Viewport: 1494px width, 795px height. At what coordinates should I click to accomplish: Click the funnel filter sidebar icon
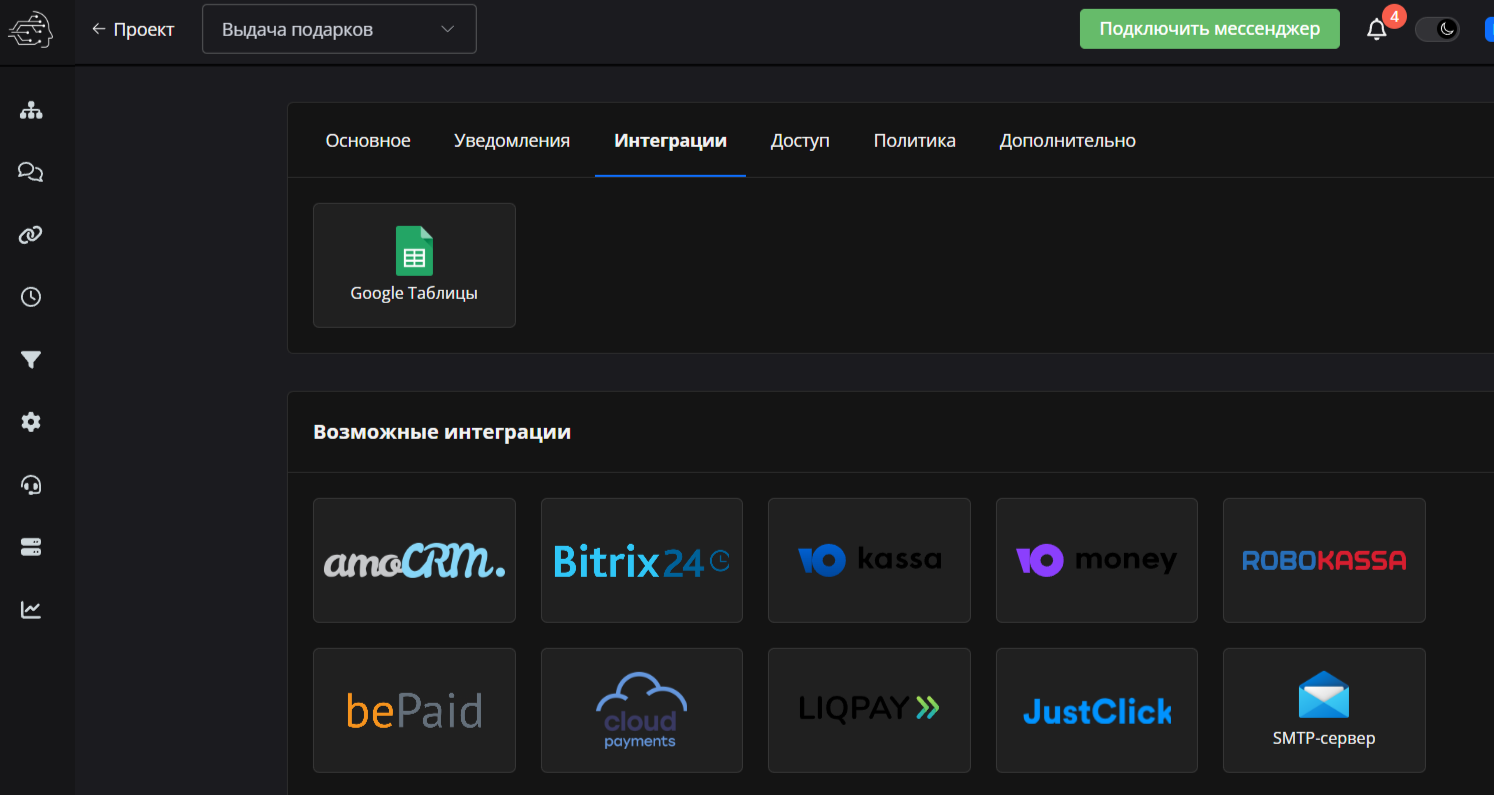[x=31, y=360]
